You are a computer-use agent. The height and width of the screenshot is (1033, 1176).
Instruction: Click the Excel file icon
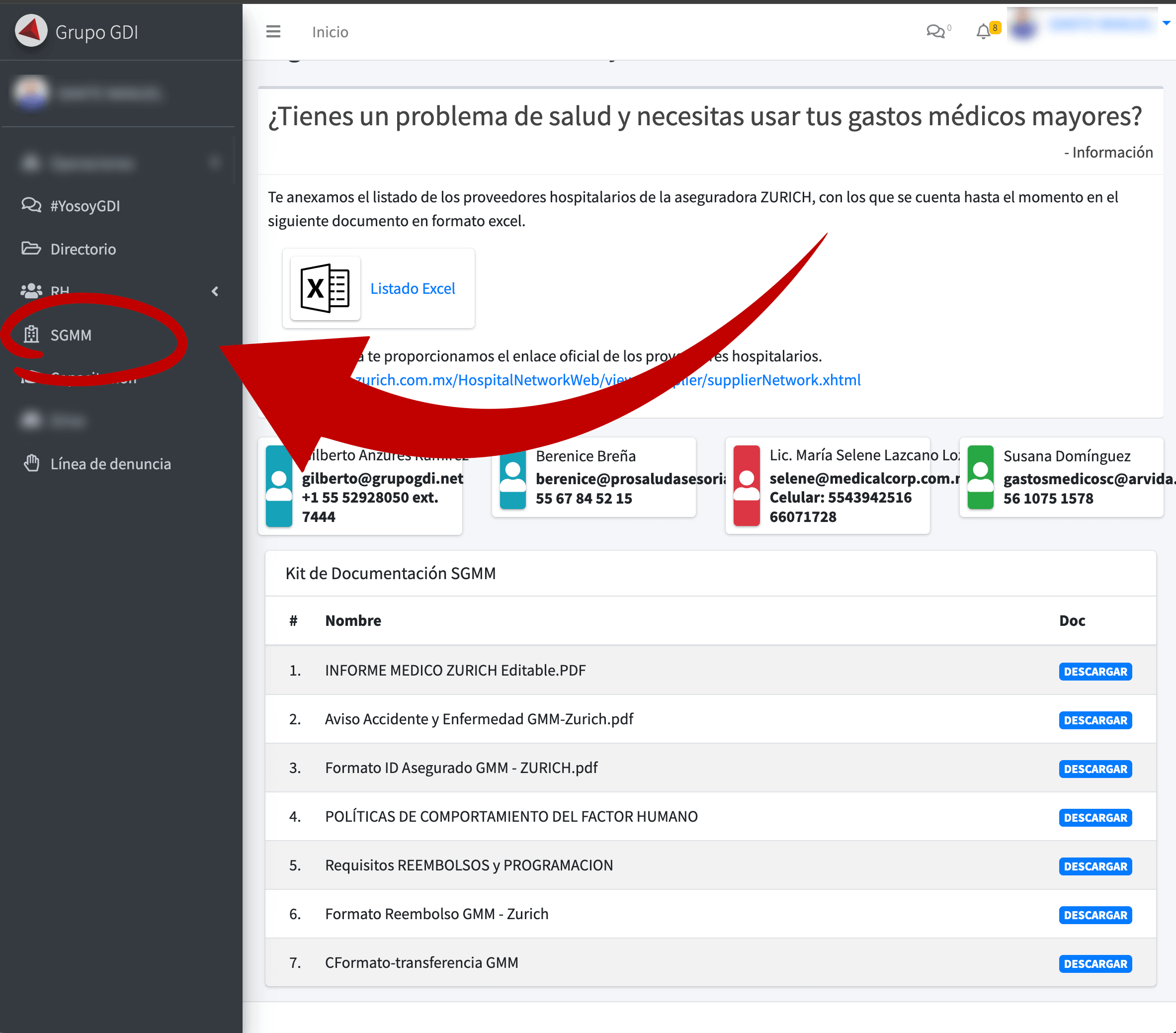pos(325,288)
